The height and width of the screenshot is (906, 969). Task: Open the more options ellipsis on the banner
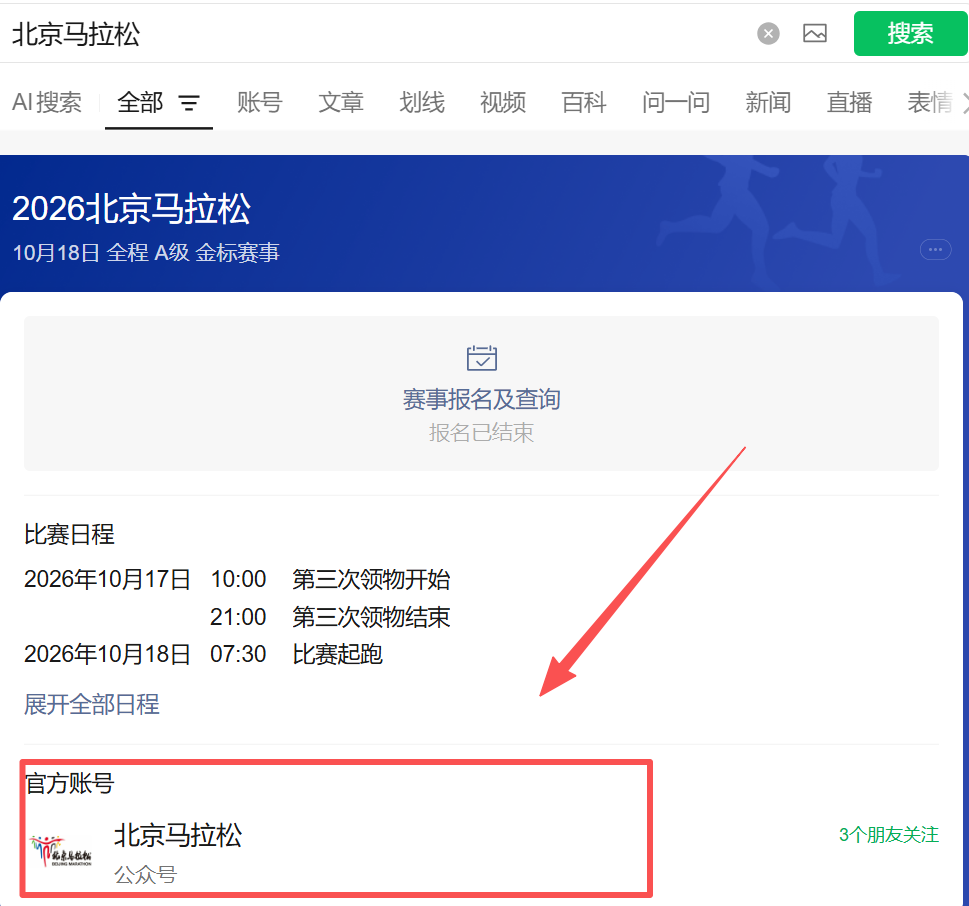tap(936, 250)
